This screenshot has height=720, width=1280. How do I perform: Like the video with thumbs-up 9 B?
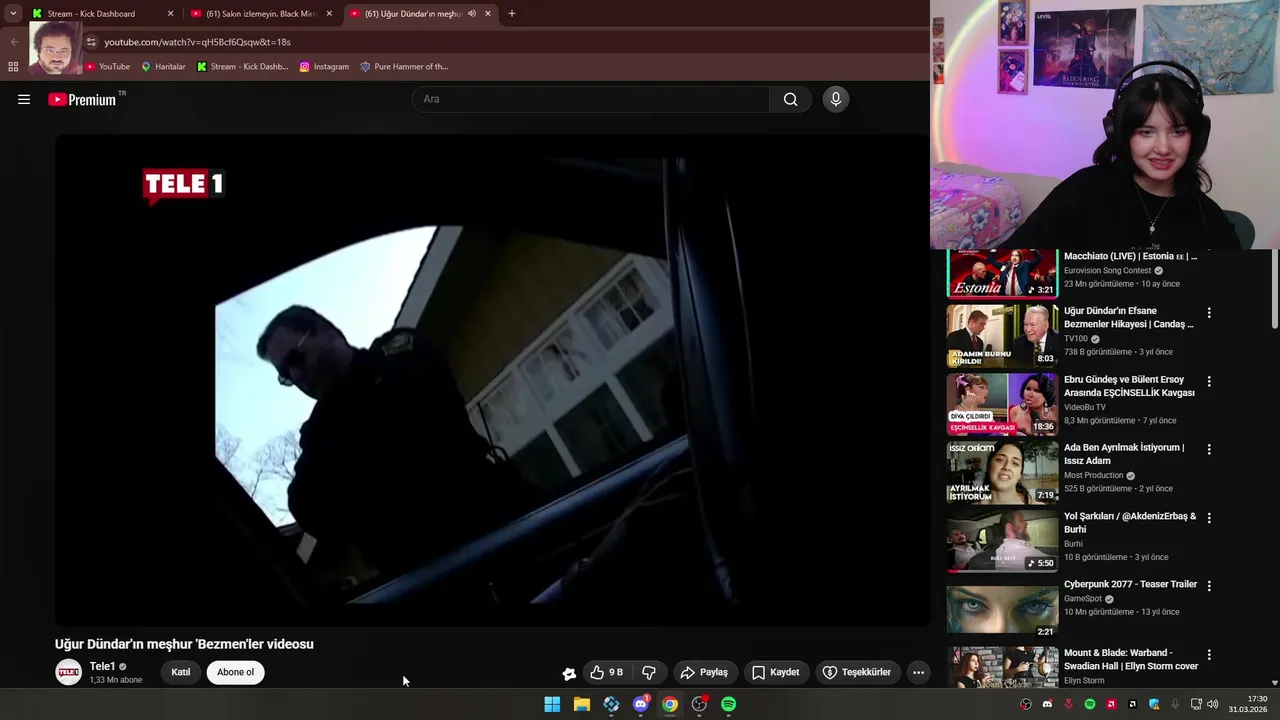606,672
